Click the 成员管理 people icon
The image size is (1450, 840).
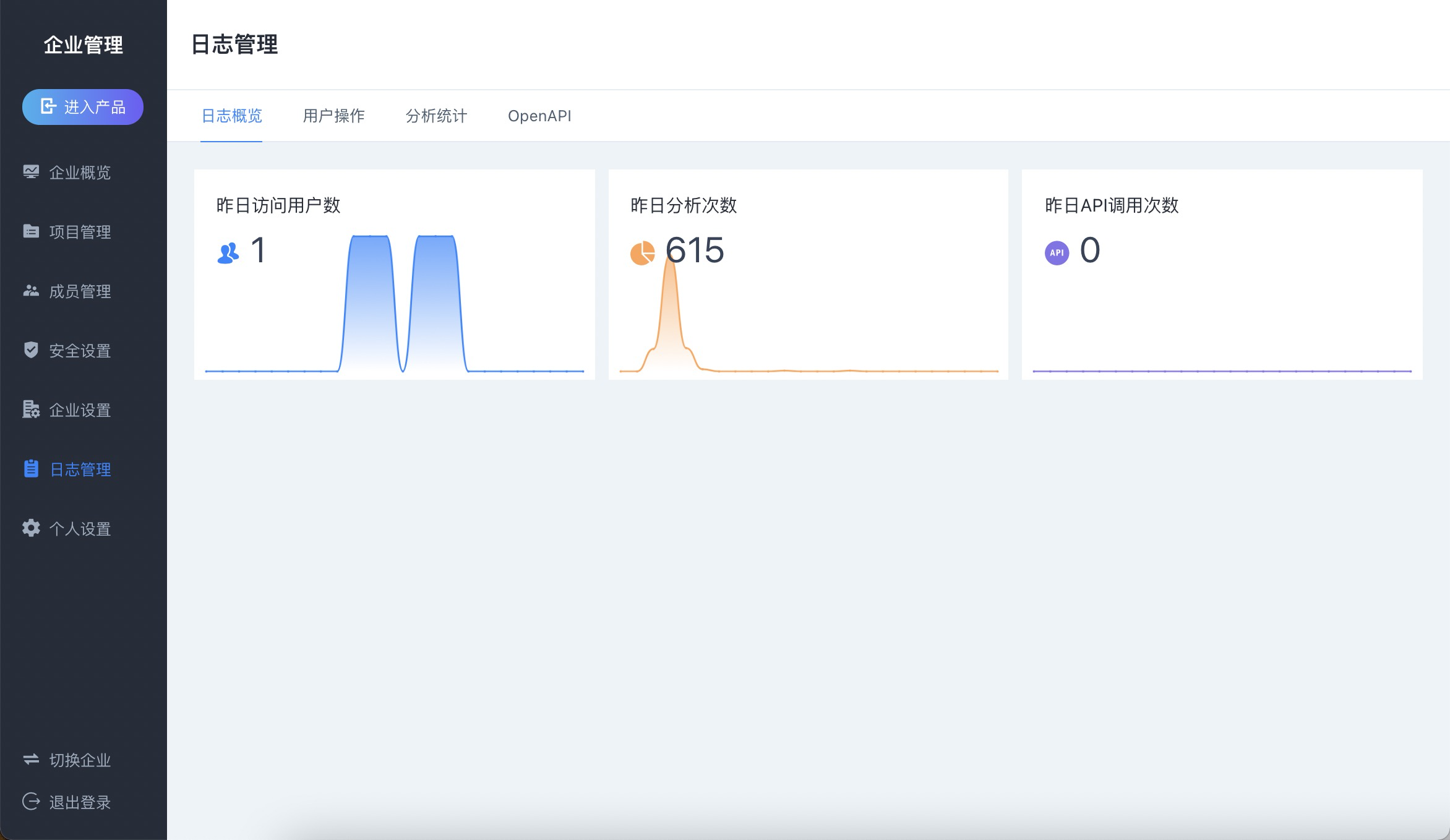coord(31,291)
